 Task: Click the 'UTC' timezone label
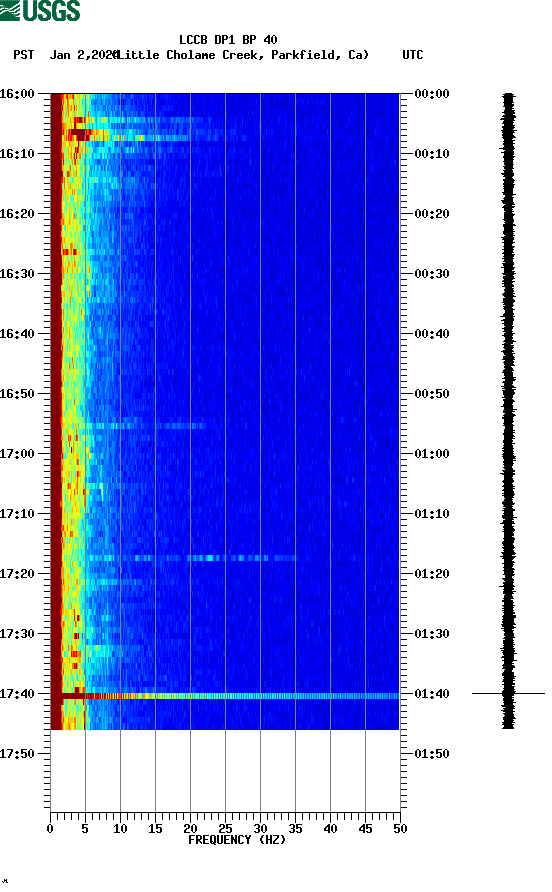pyautogui.click(x=413, y=55)
